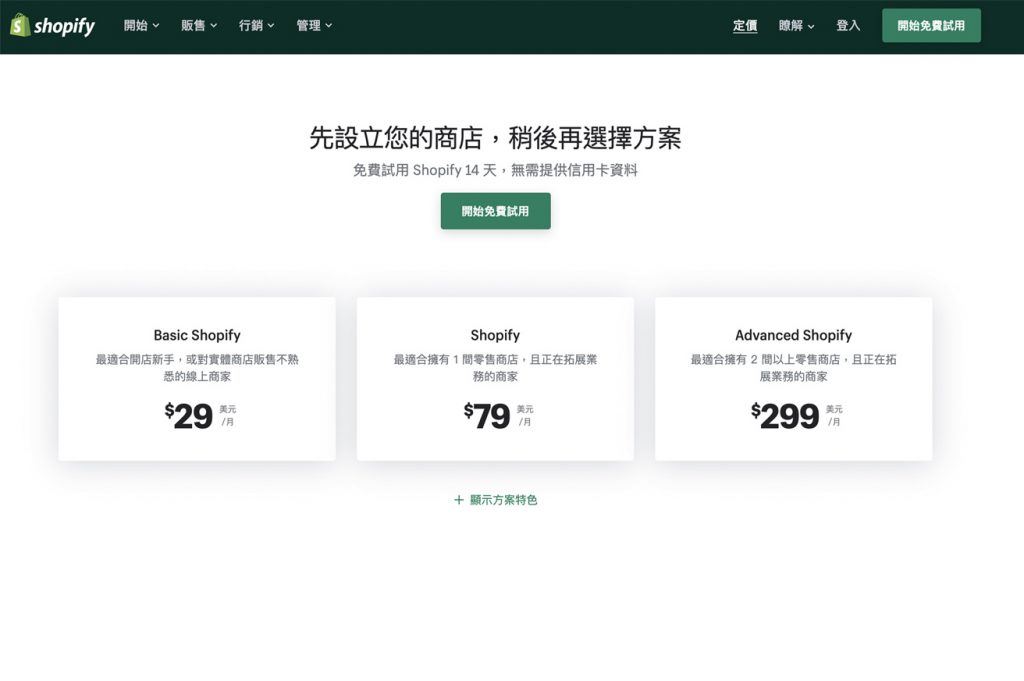Click Basic Shopify description 最適合開店新手
Viewport: 1024px width, 681px height.
click(197, 368)
